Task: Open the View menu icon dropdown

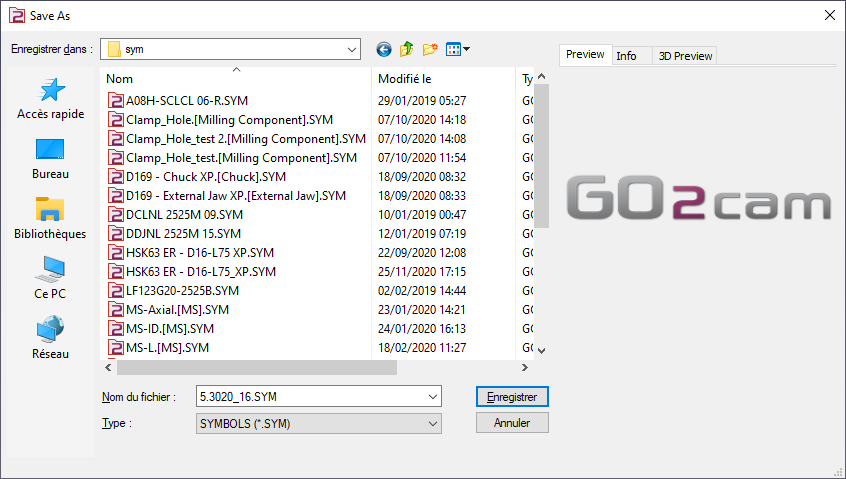Action: pos(458,49)
